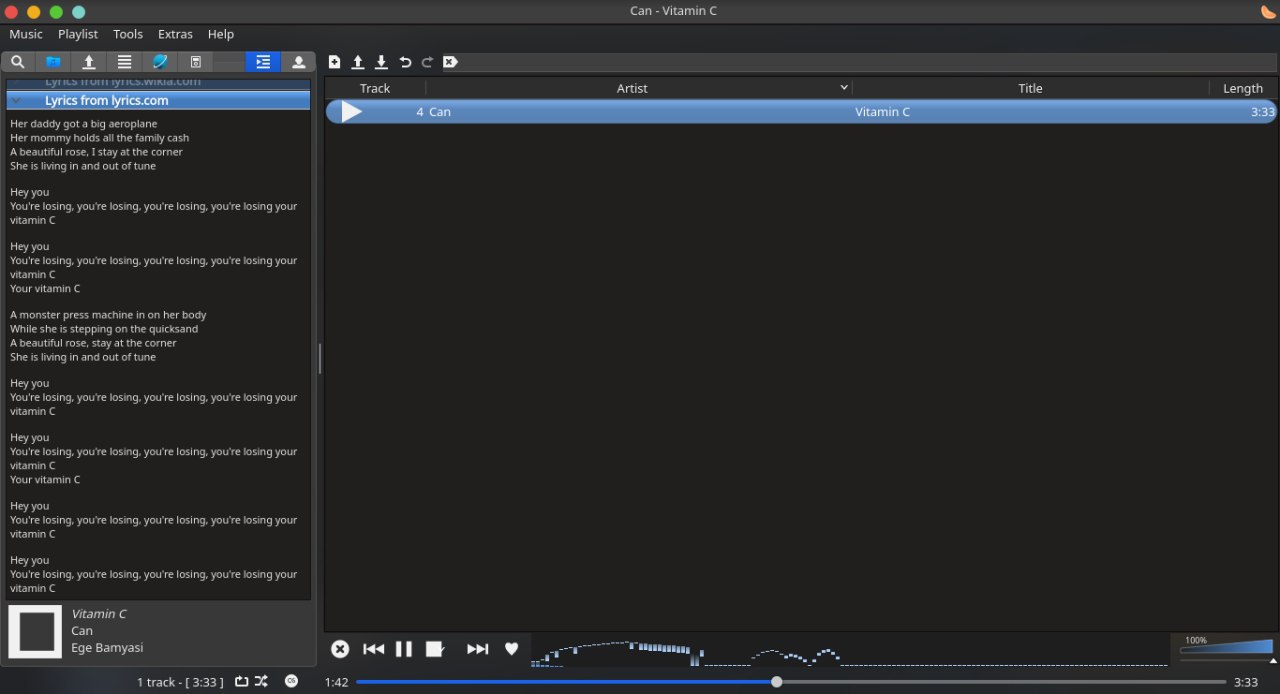
Task: Sort playlist by Length column
Action: click(x=1243, y=88)
